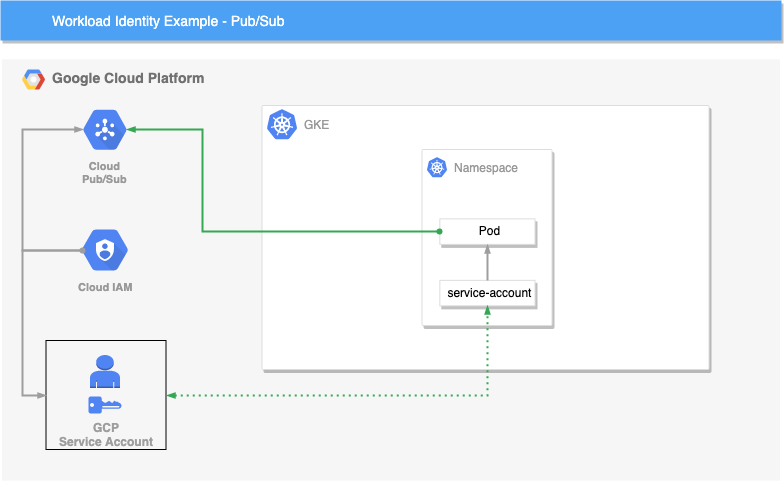Image resolution: width=784 pixels, height=481 pixels.
Task: Click the 'Workload Identity Example - Pub/Sub' title
Action: pyautogui.click(x=168, y=21)
